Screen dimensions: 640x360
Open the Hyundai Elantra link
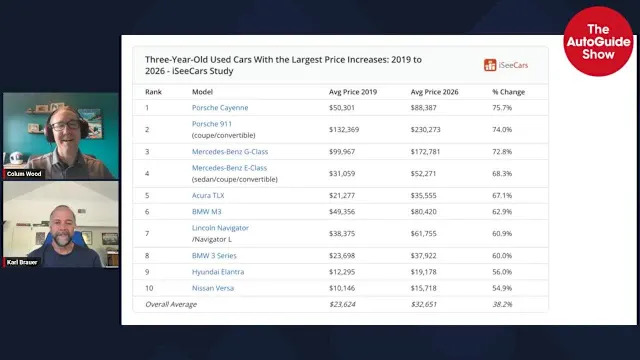coord(218,272)
